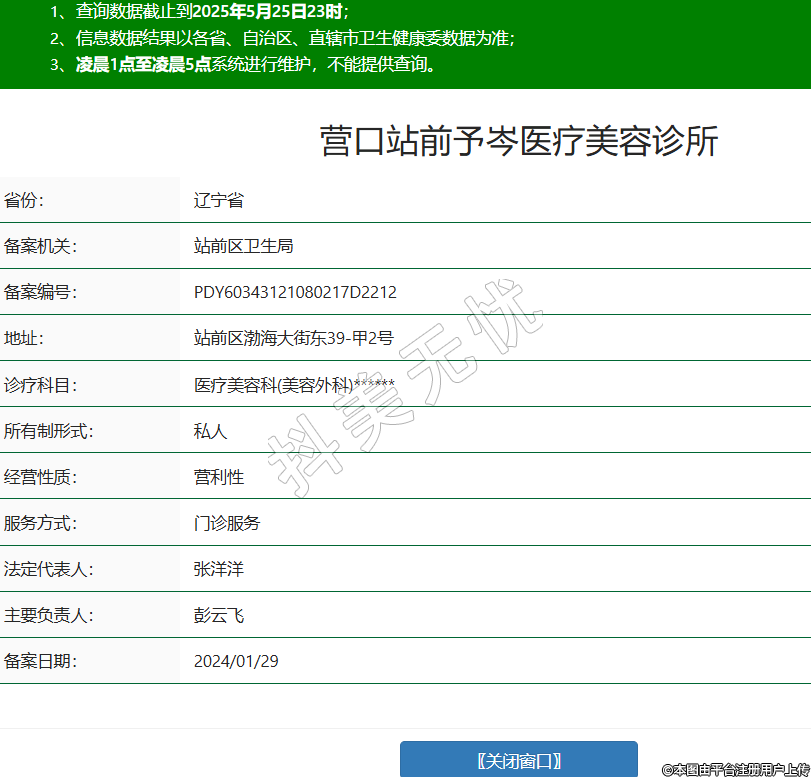
Task: Select the province value 辽宁省
Action: (218, 200)
